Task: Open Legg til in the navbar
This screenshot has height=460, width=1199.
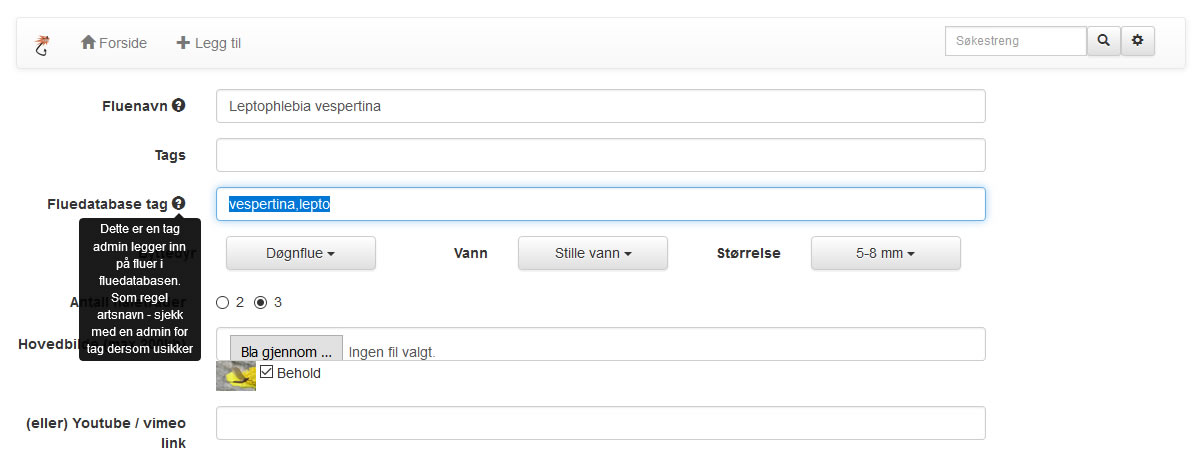Action: [209, 43]
